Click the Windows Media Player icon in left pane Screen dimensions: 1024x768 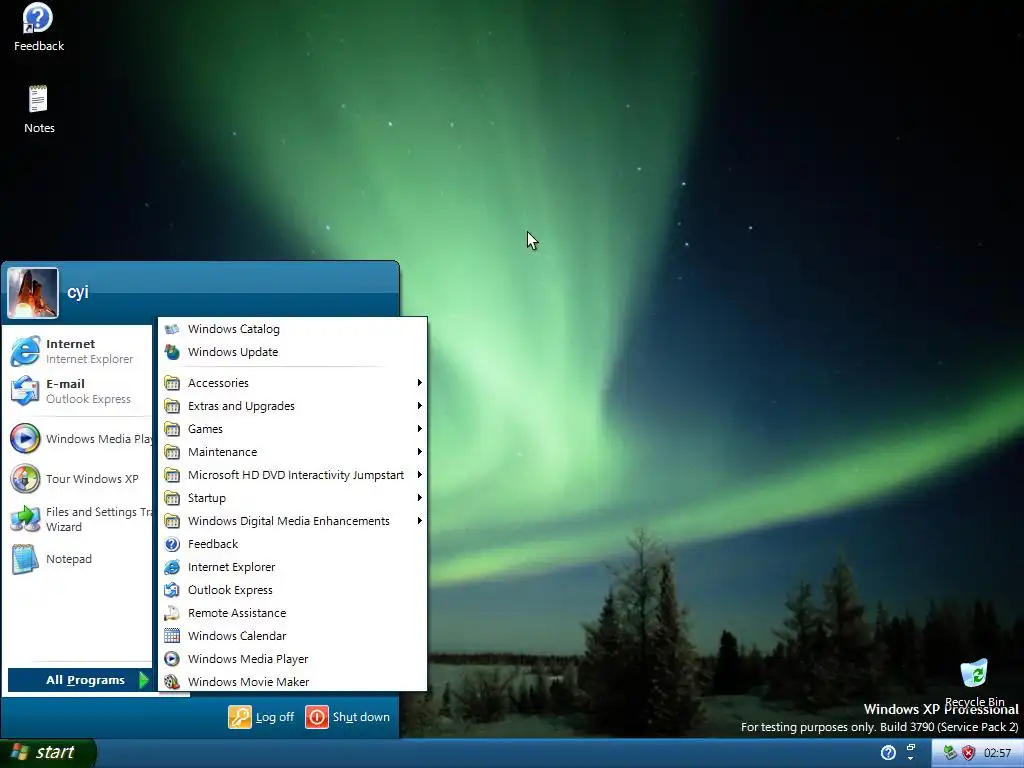coord(25,439)
